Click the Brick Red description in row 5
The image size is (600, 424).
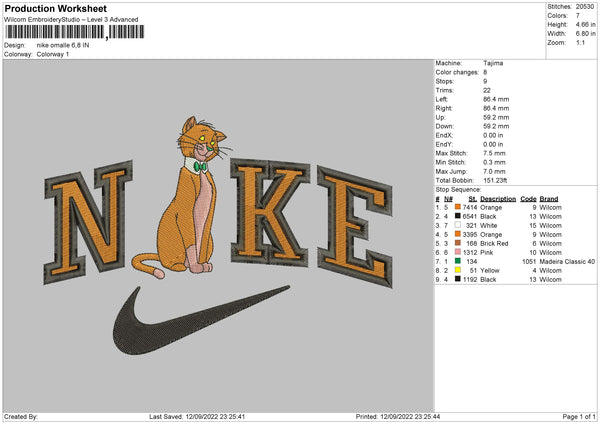pos(494,243)
